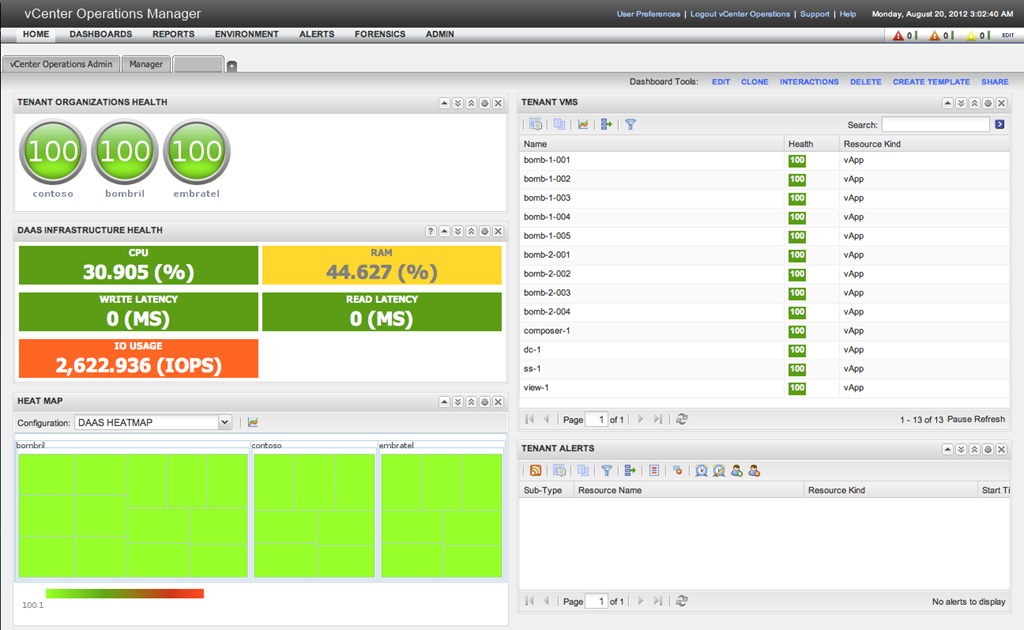Image resolution: width=1024 pixels, height=630 pixels.
Task: Click the green arrow icon in Tenant Alerts toolbar
Action: (x=630, y=471)
